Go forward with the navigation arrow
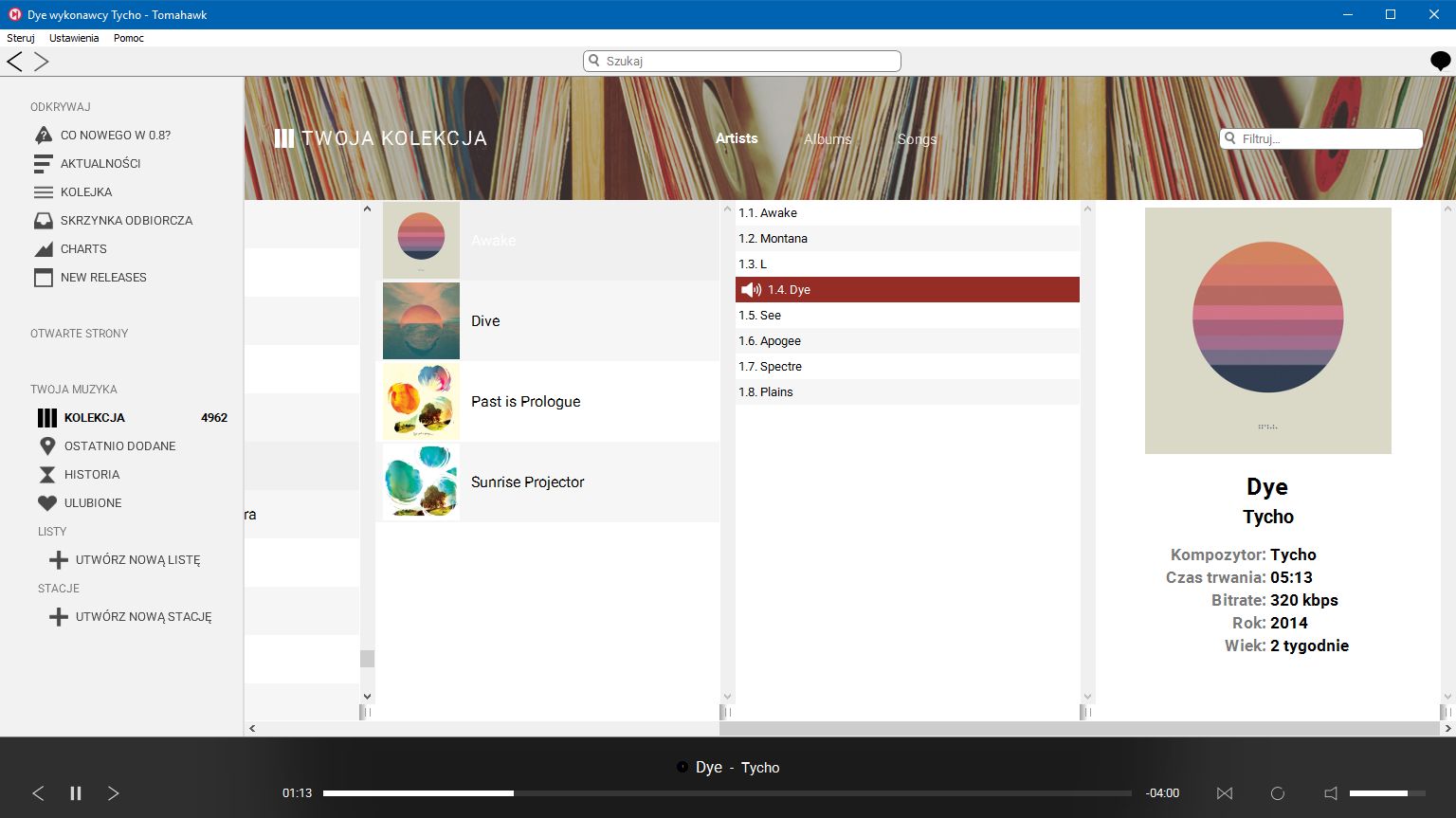 [x=41, y=62]
